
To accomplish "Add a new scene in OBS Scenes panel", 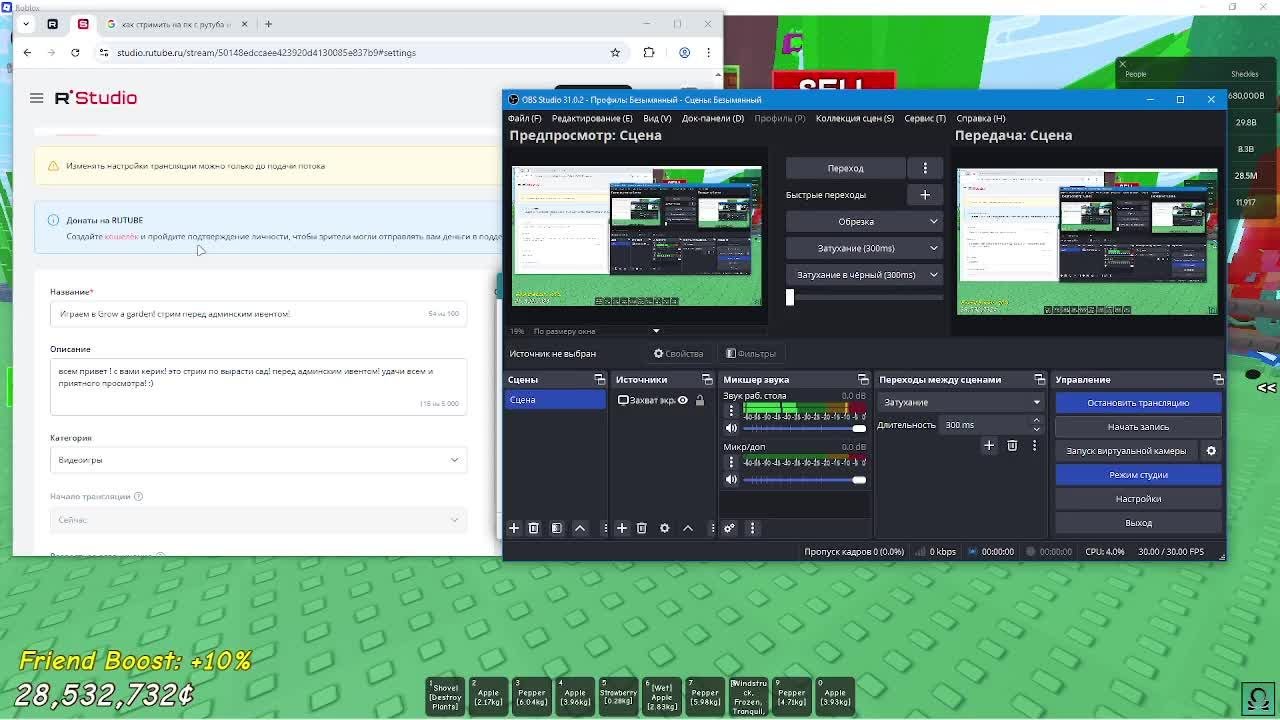I will tap(514, 528).
